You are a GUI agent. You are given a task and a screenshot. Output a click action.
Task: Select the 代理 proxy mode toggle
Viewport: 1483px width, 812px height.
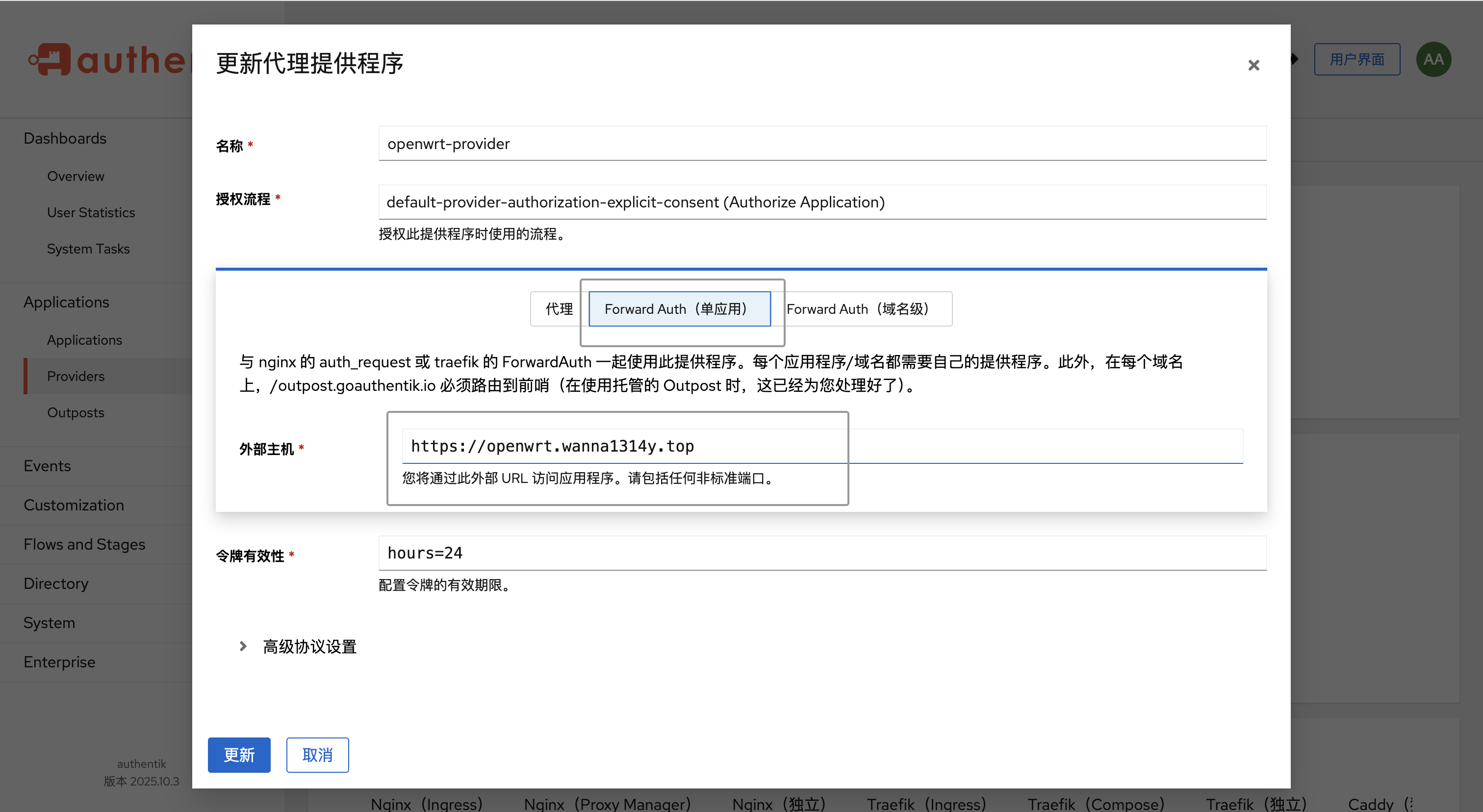click(x=559, y=309)
